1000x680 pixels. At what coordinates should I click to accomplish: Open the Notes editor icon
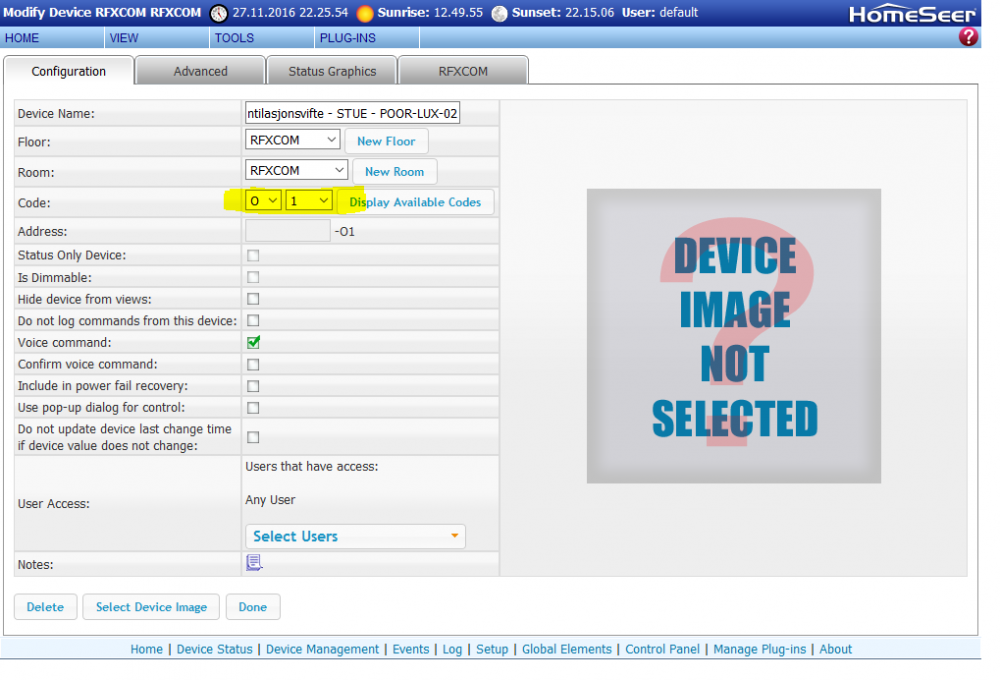tap(254, 564)
